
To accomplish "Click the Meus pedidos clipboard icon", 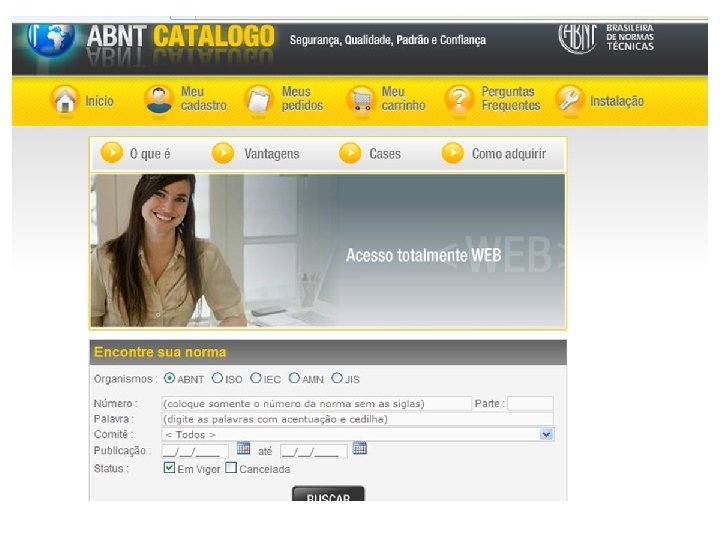I will pos(259,99).
